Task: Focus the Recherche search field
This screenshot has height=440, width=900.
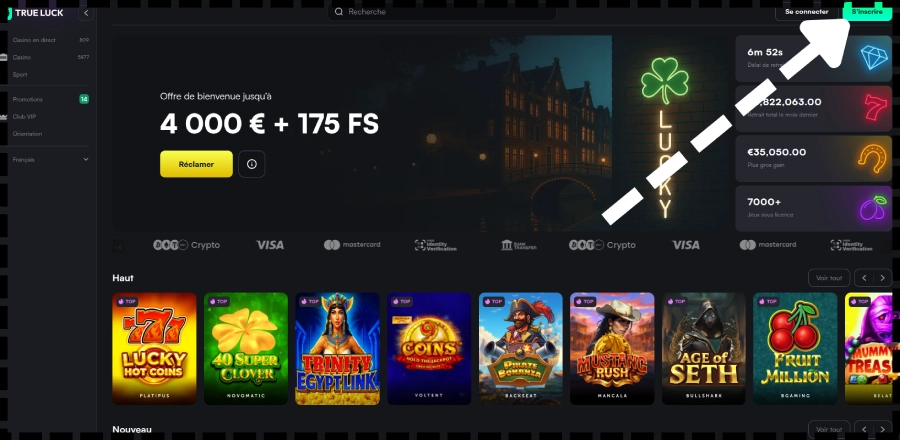Action: [x=441, y=11]
